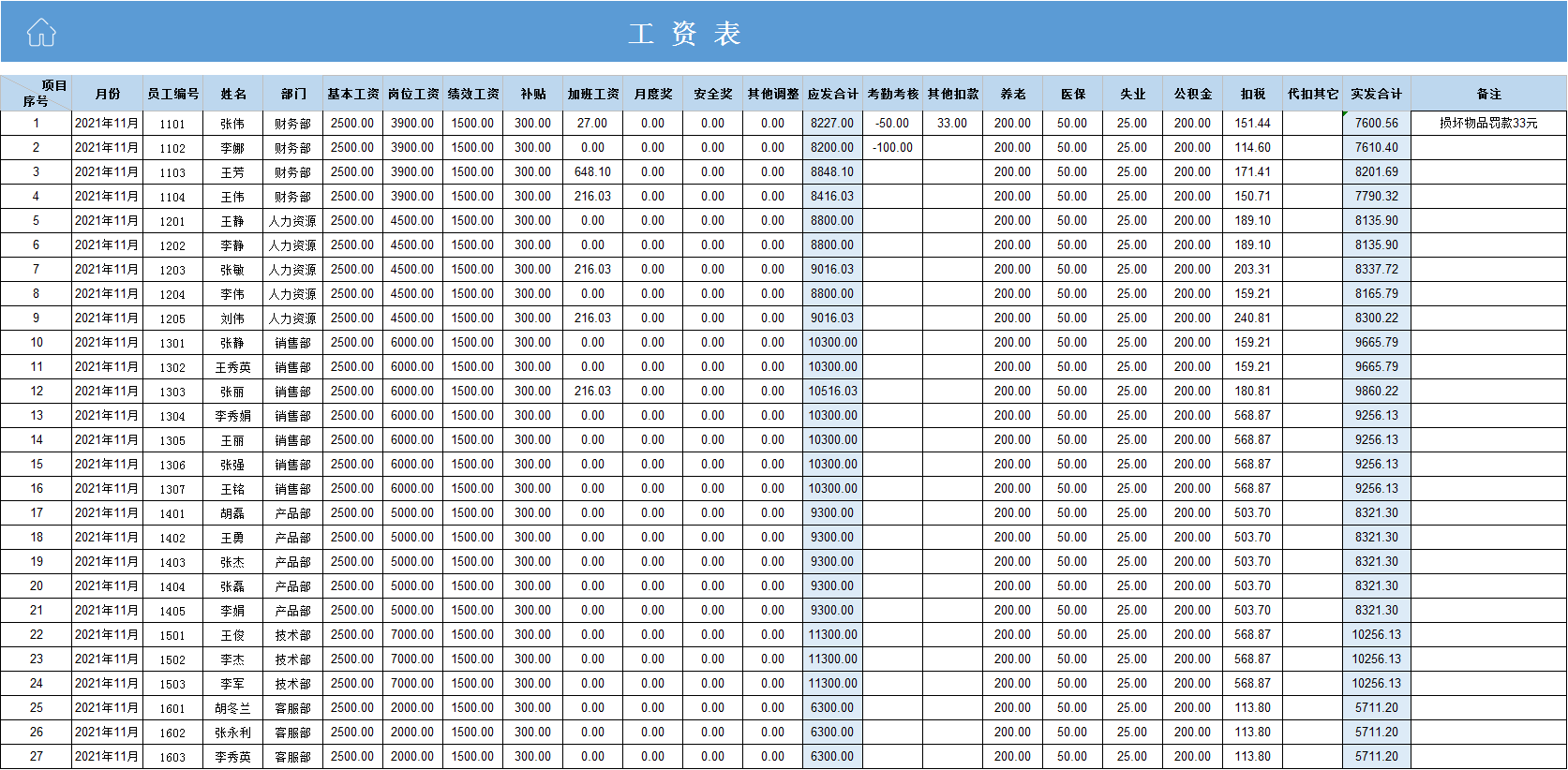This screenshot has width=1568, height=770.
Task: Click the name cell 刘伟
Action: click(x=233, y=318)
